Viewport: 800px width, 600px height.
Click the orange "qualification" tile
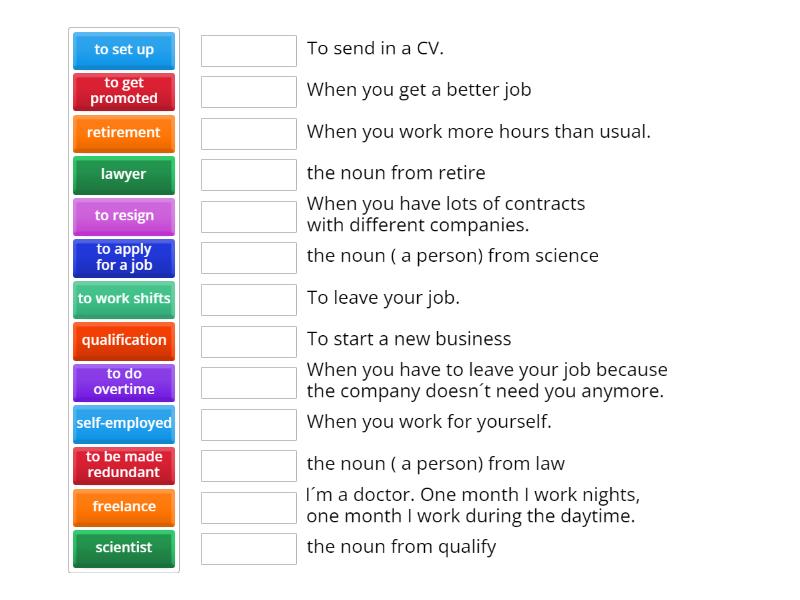point(123,340)
